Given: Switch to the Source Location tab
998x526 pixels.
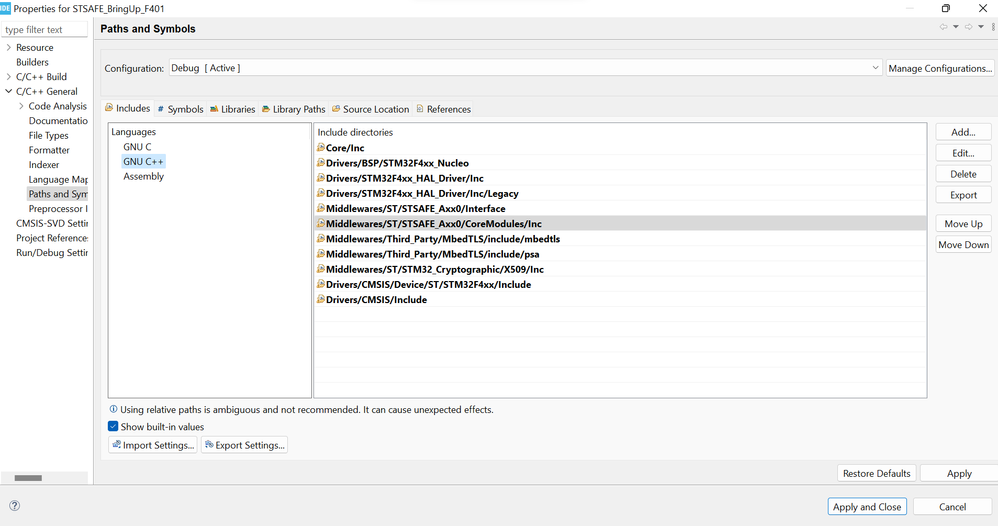Looking at the screenshot, I should [x=370, y=109].
